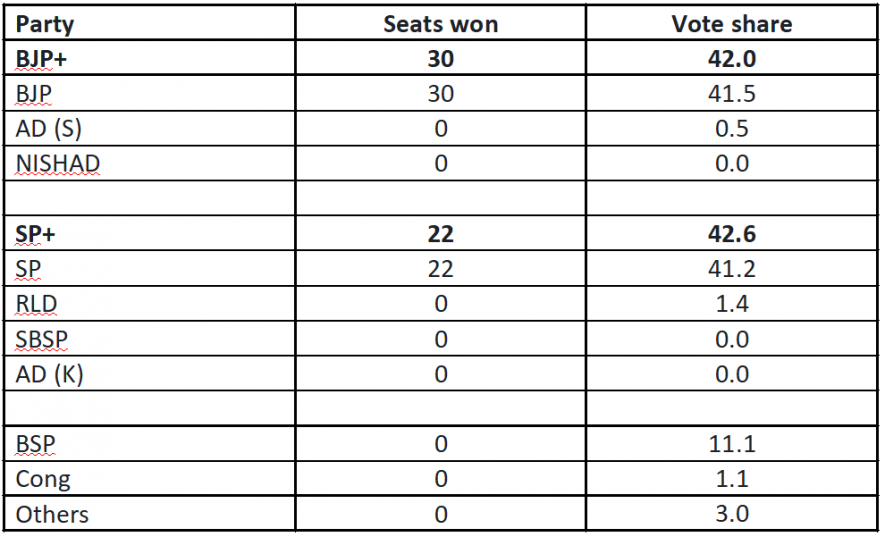Select the 1.4 vote share value
885x537 pixels.
(x=732, y=304)
